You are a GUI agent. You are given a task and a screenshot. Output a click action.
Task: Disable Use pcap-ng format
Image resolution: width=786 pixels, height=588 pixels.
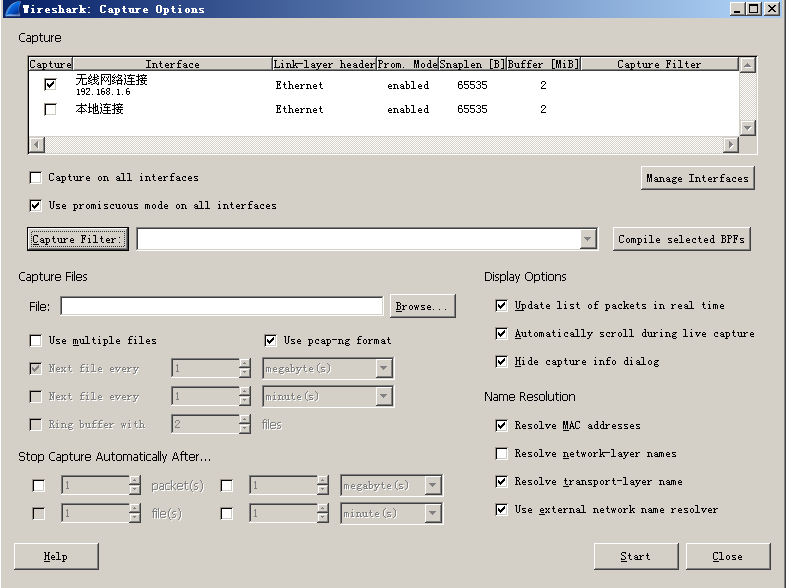[x=270, y=340]
